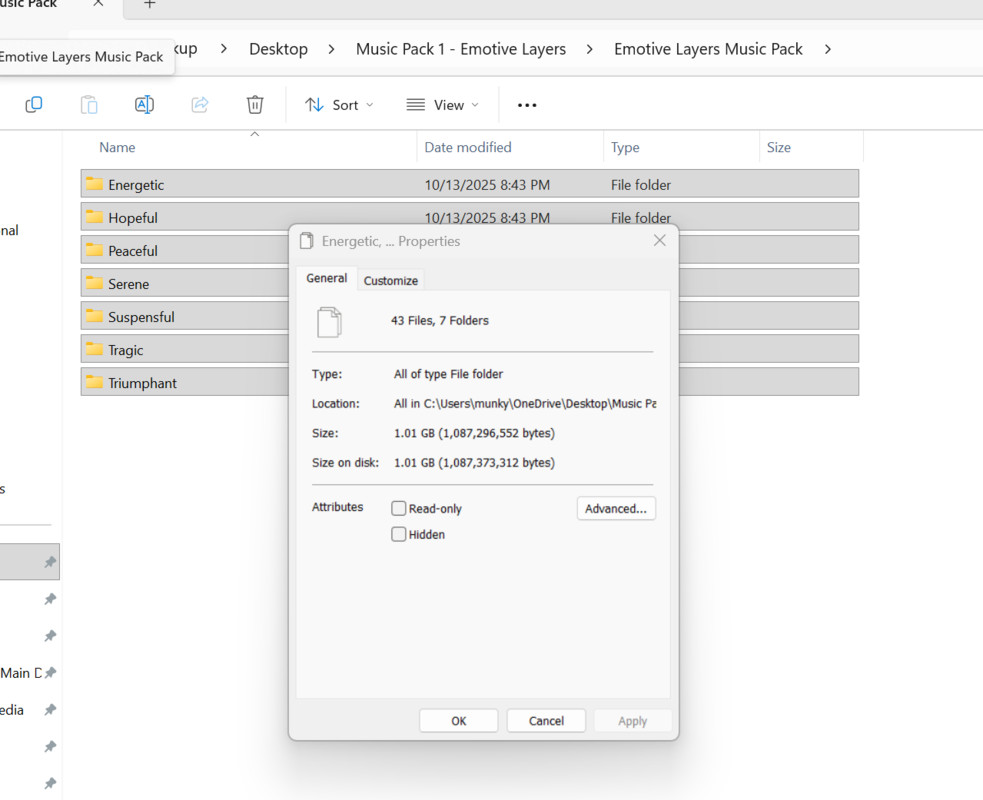The width and height of the screenshot is (983, 800).
Task: Click the Paste icon in the toolbar
Action: coord(88,104)
